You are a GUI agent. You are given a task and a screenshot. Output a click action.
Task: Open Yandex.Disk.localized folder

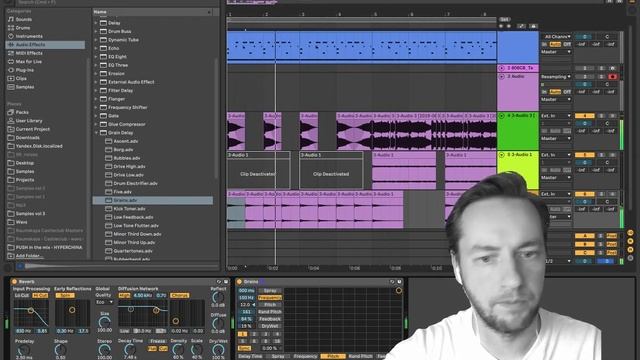tap(39, 146)
